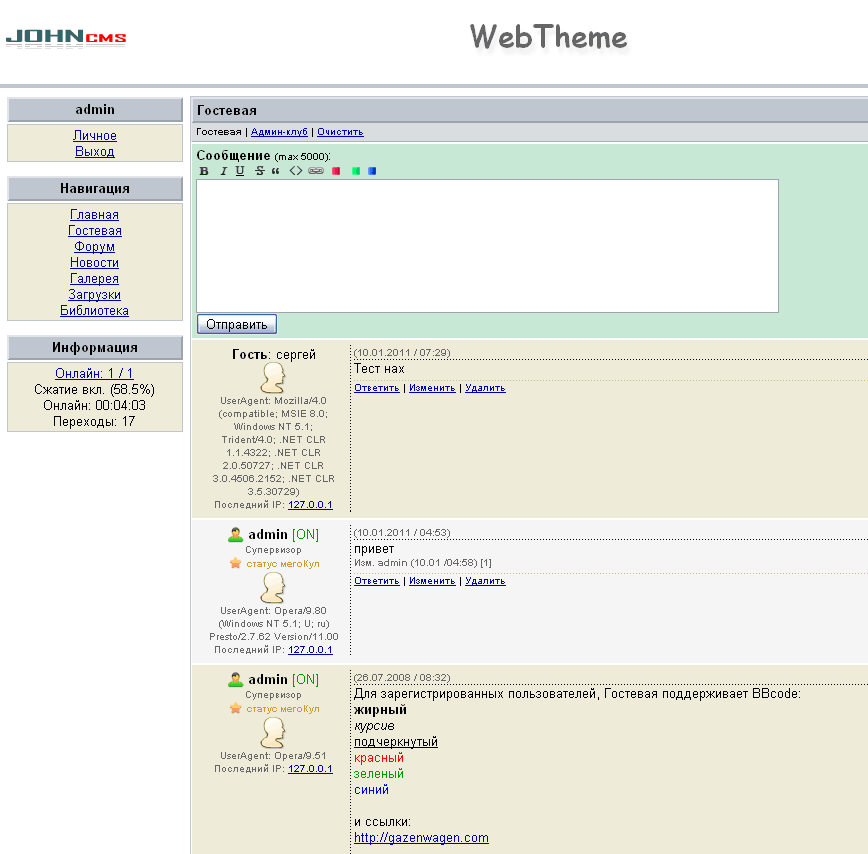Viewport: 868px width, 854px height.
Task: Insert code tag using the brackets icon
Action: click(x=295, y=171)
